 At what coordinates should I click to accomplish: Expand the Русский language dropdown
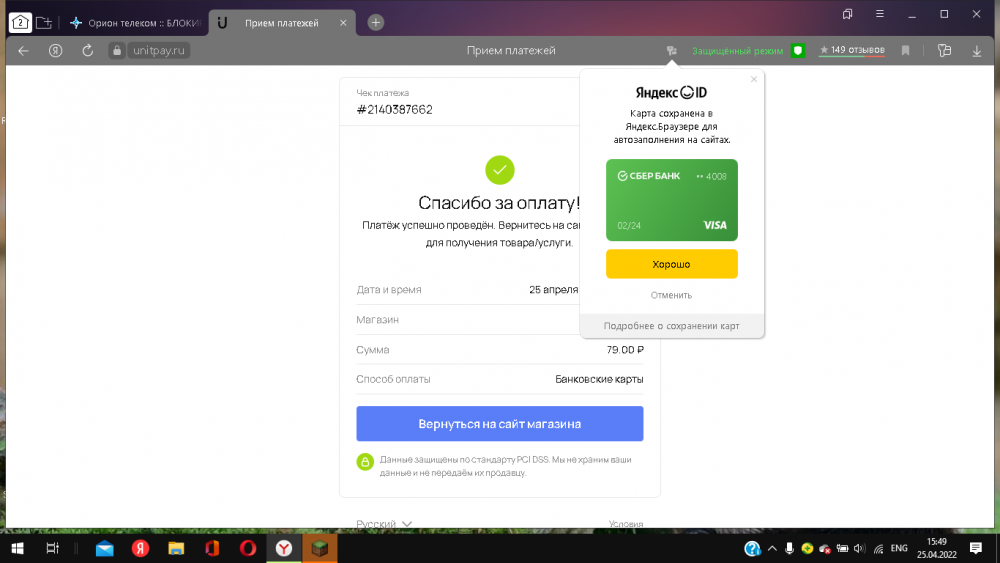384,523
